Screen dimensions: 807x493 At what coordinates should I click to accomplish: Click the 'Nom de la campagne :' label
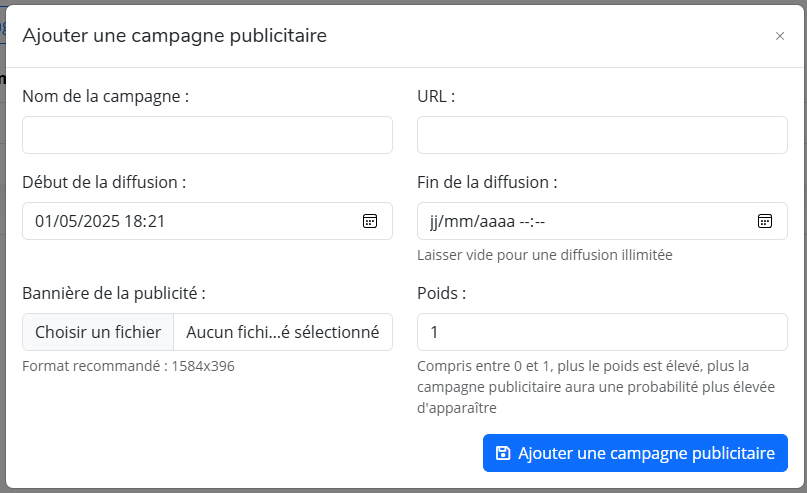coord(105,97)
